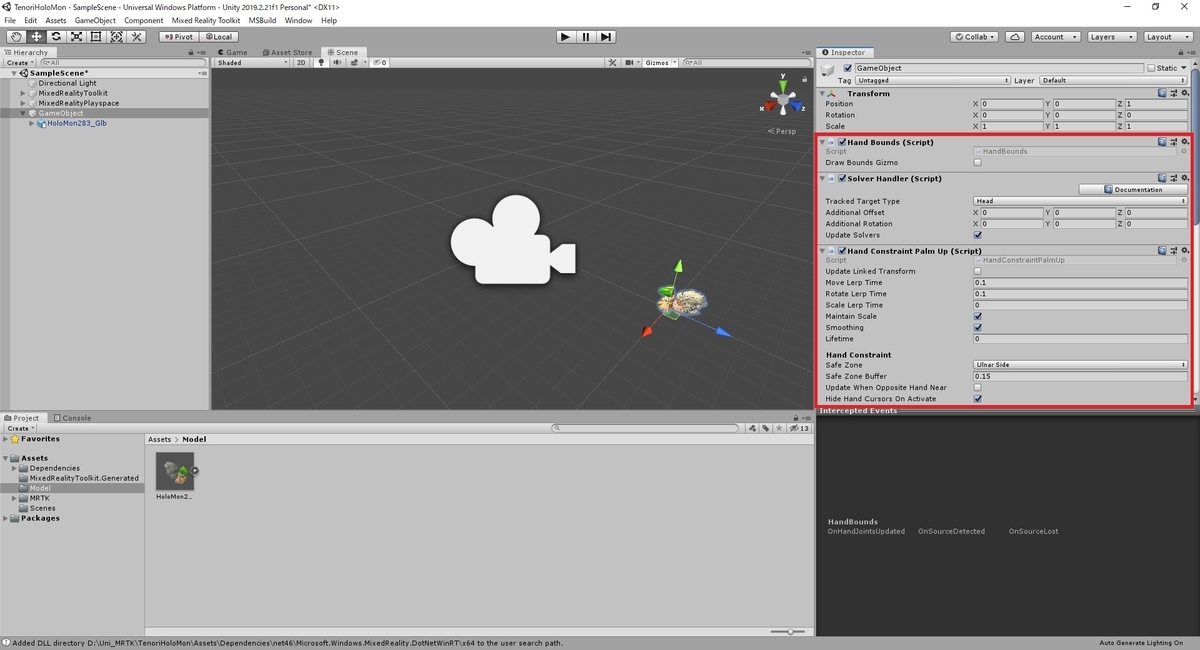The height and width of the screenshot is (650, 1200).
Task: Enable Update Linked Transform checkbox
Action: click(977, 271)
